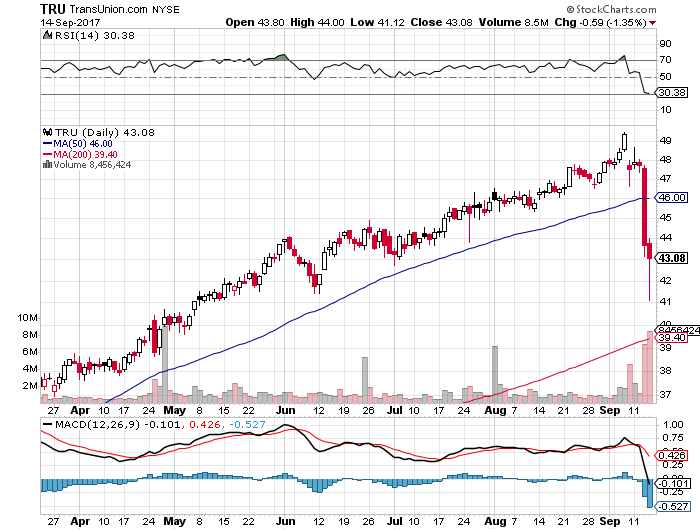
Task: Click the 0.426 MACD signal value tag
Action: tap(667, 456)
